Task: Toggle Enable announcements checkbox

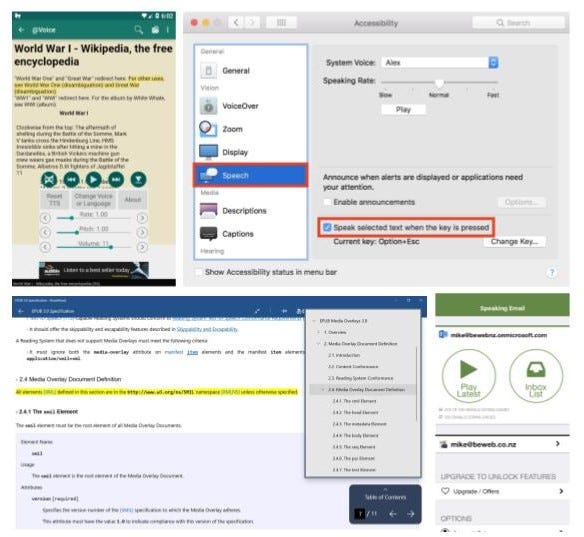Action: [x=327, y=202]
